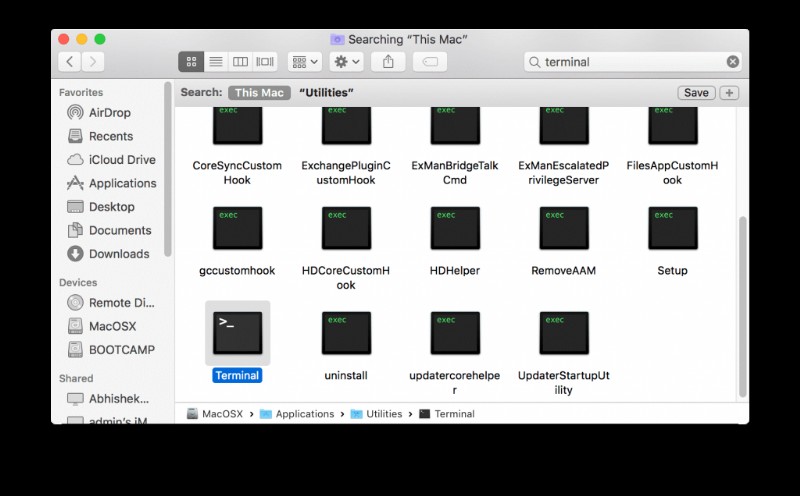Select the CoreSyncCustomHook exec icon

click(237, 126)
